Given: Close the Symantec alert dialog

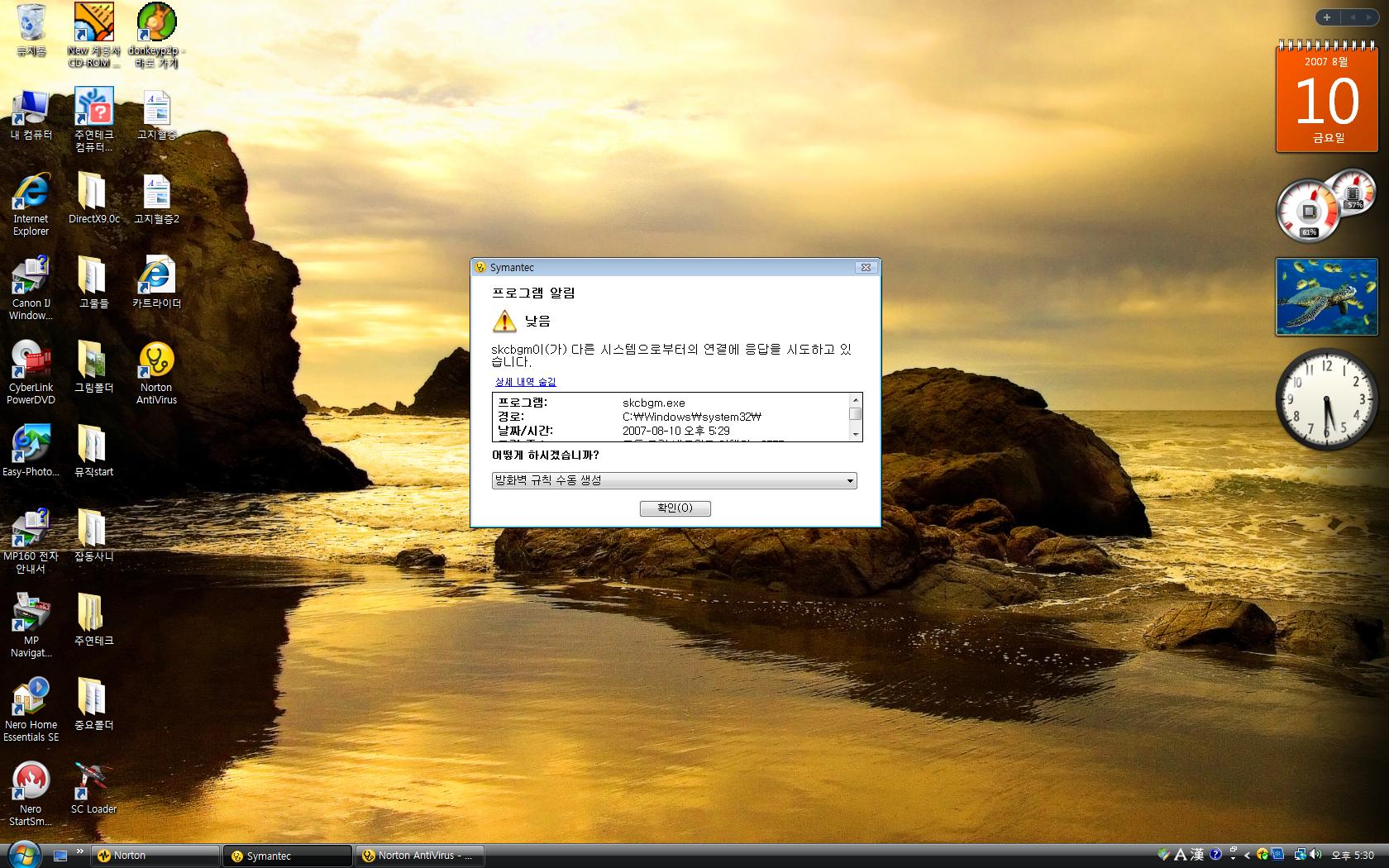Looking at the screenshot, I should click(866, 267).
